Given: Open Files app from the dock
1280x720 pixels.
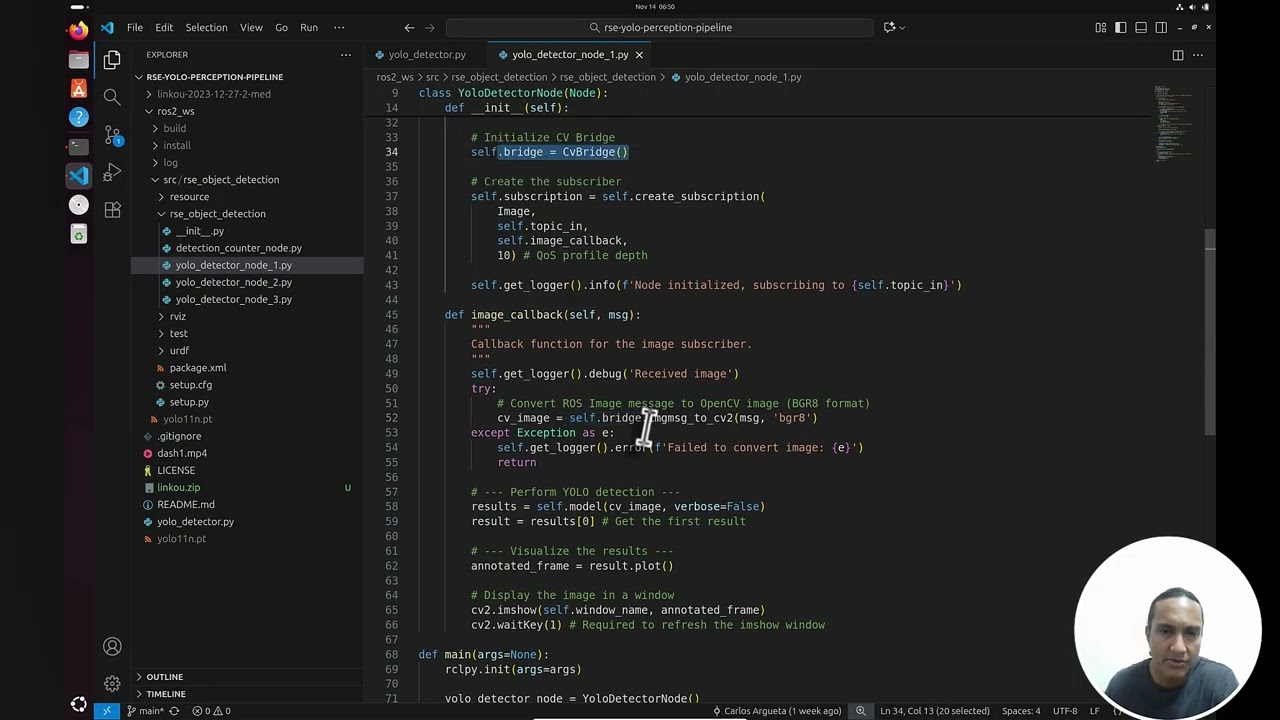Looking at the screenshot, I should click(x=78, y=60).
